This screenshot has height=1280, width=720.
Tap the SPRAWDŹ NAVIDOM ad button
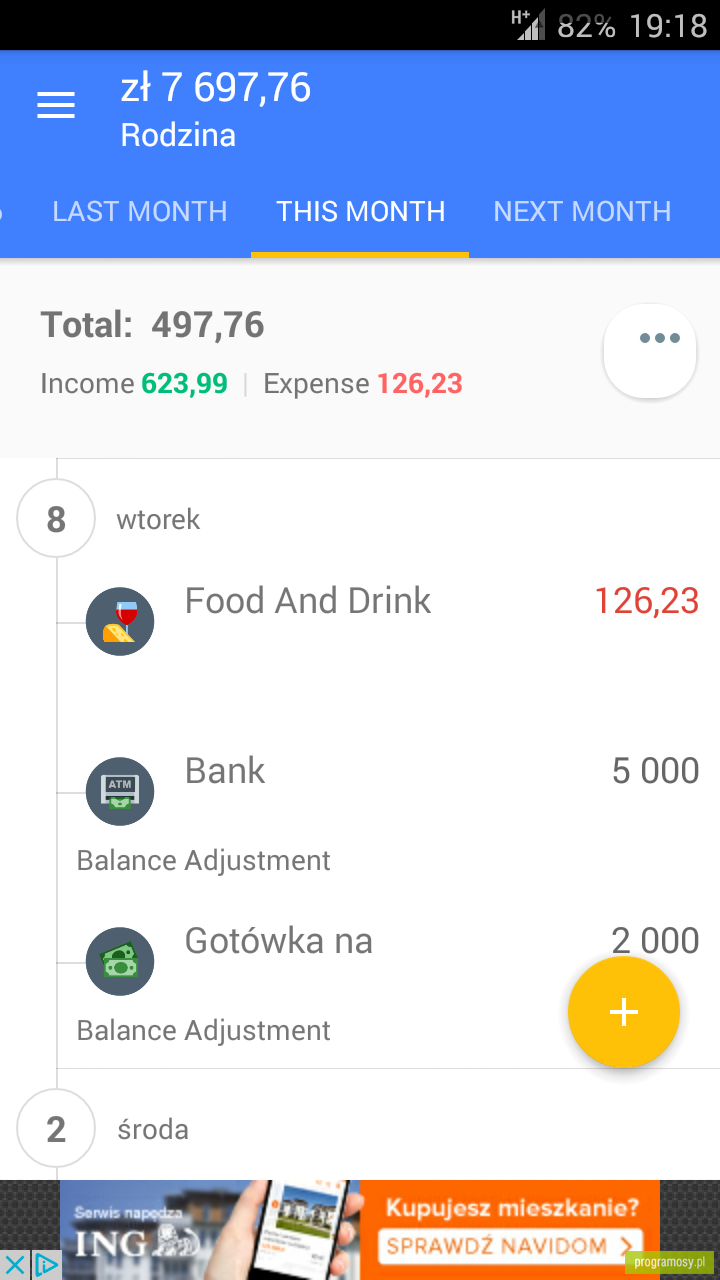coord(511,1247)
